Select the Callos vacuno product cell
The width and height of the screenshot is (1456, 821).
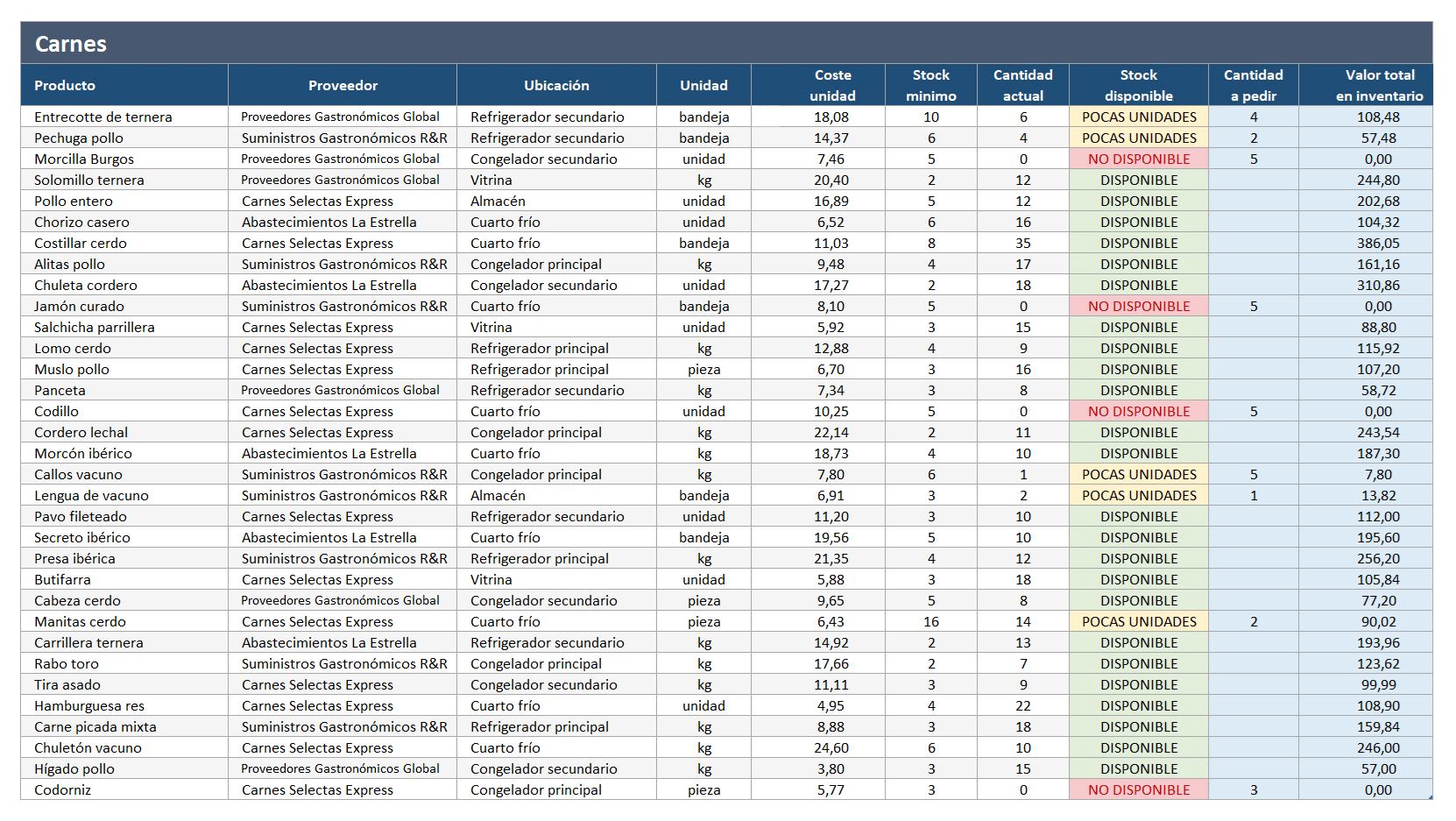(x=124, y=474)
